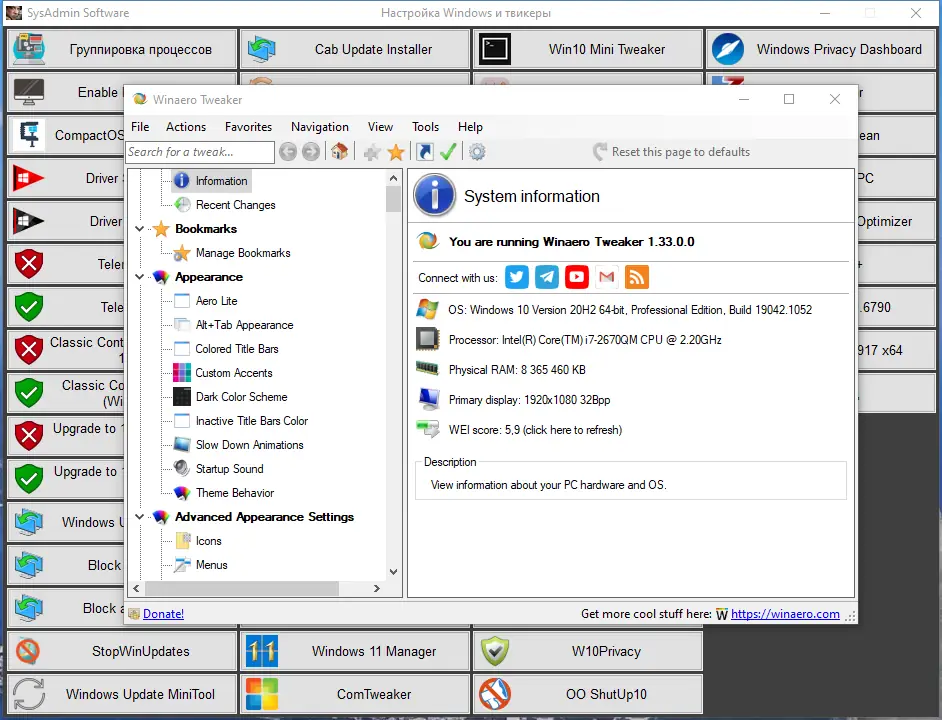This screenshot has height=720, width=942.
Task: Launch Win10 Mini Tweaker in SysAdmin window
Action: point(588,49)
